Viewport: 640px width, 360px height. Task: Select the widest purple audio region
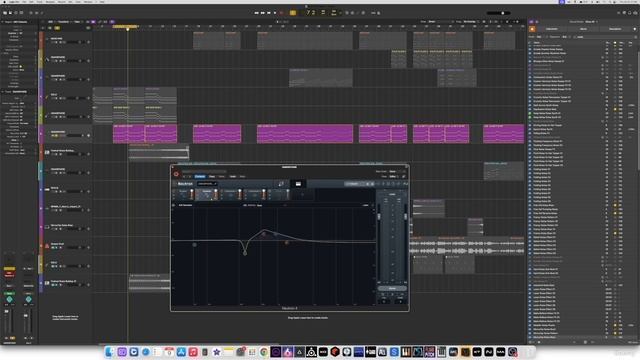(305, 133)
